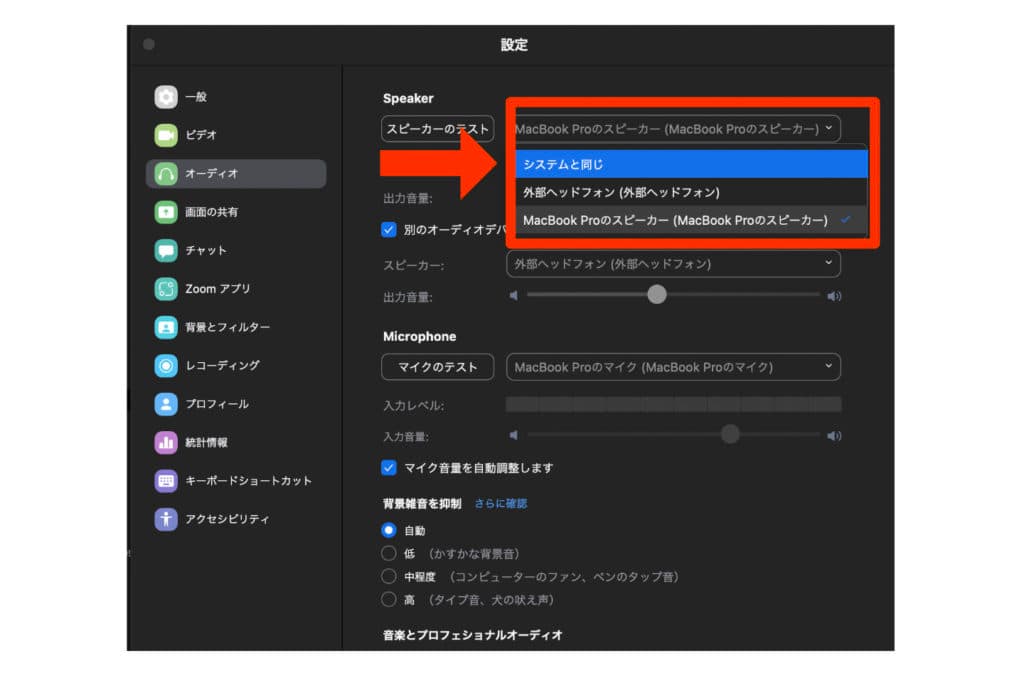Click the Chat (チャット) bubble icon

coord(166,251)
